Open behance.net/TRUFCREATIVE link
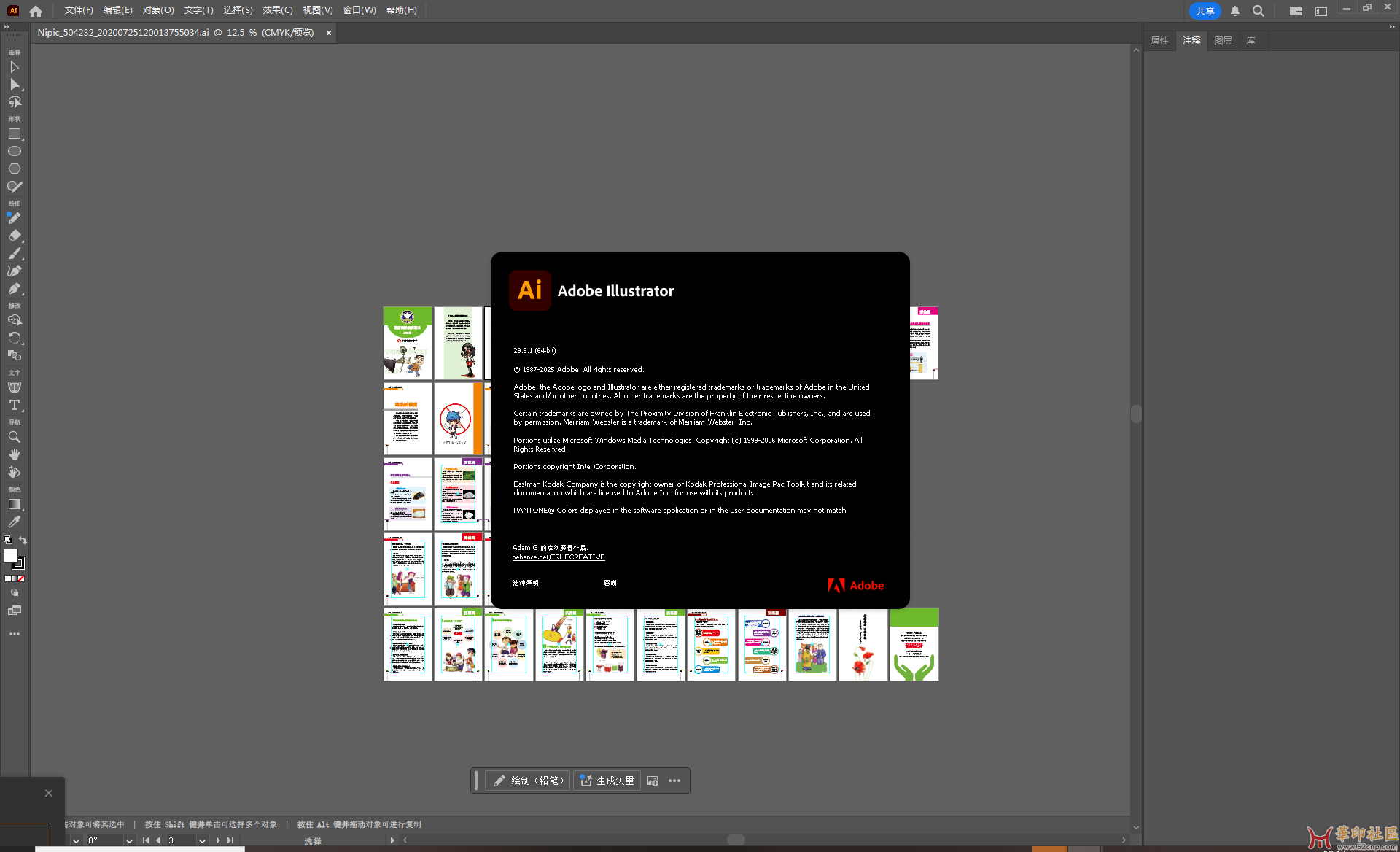The width and height of the screenshot is (1400, 852). (x=559, y=557)
